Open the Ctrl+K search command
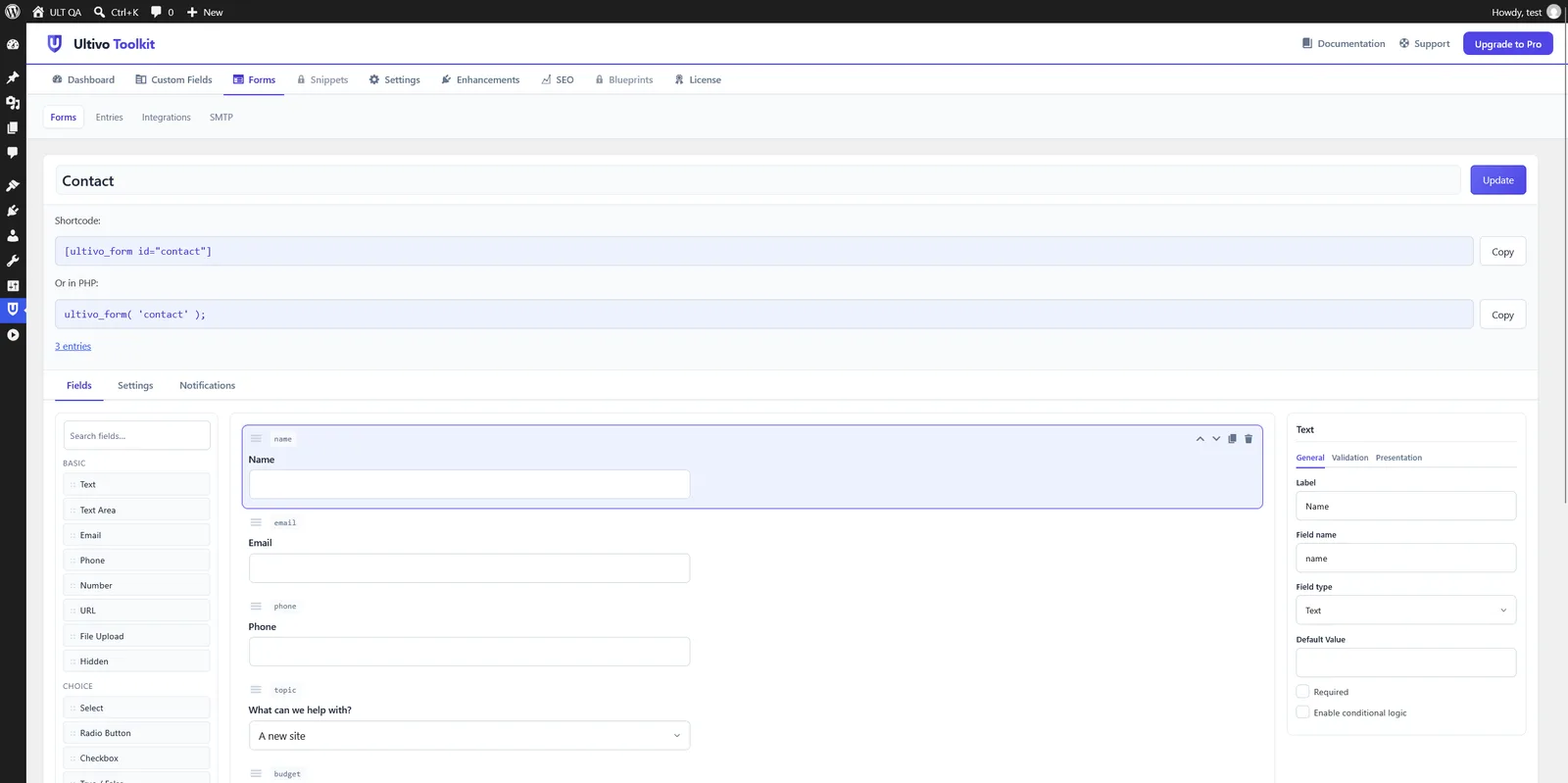The image size is (1568, 783). (116, 12)
